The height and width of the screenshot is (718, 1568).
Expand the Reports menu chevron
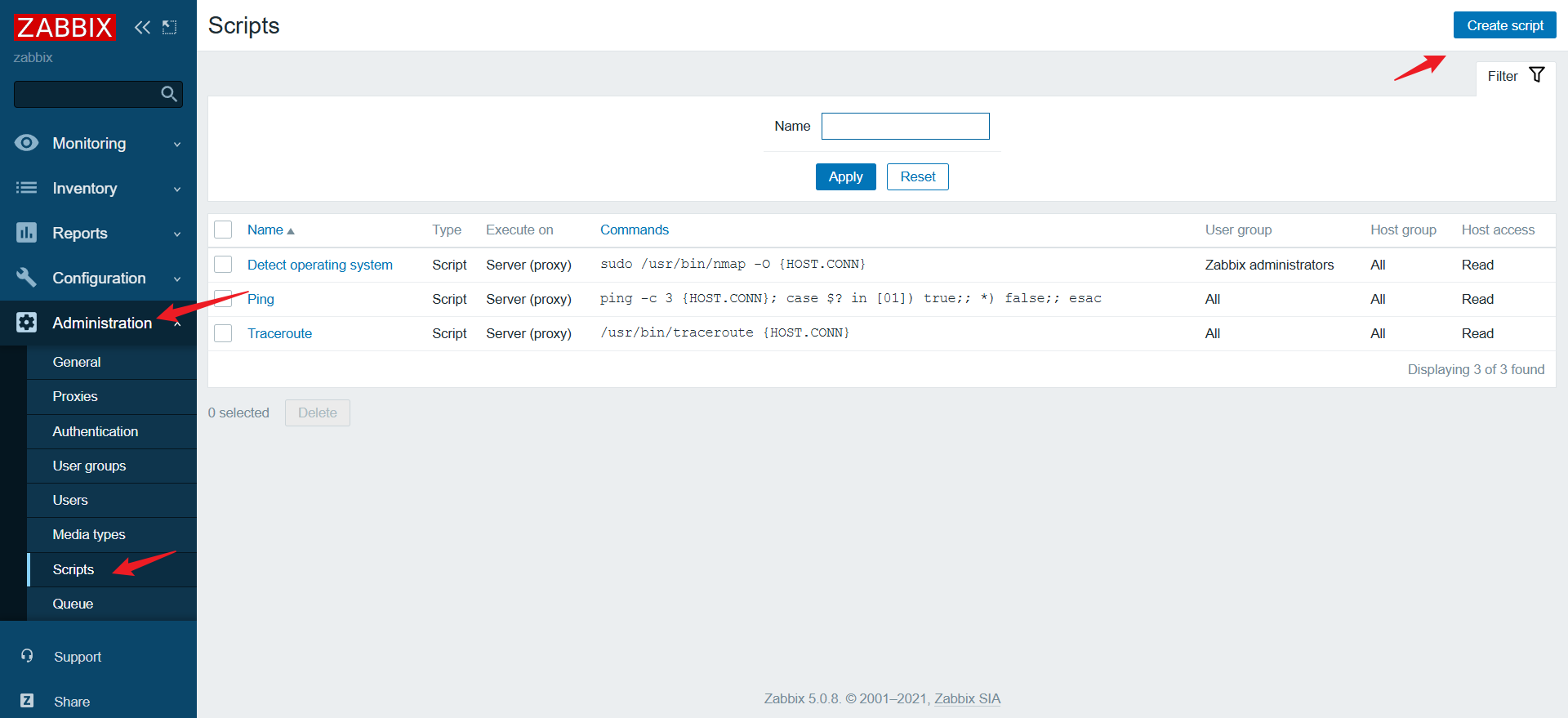(177, 234)
